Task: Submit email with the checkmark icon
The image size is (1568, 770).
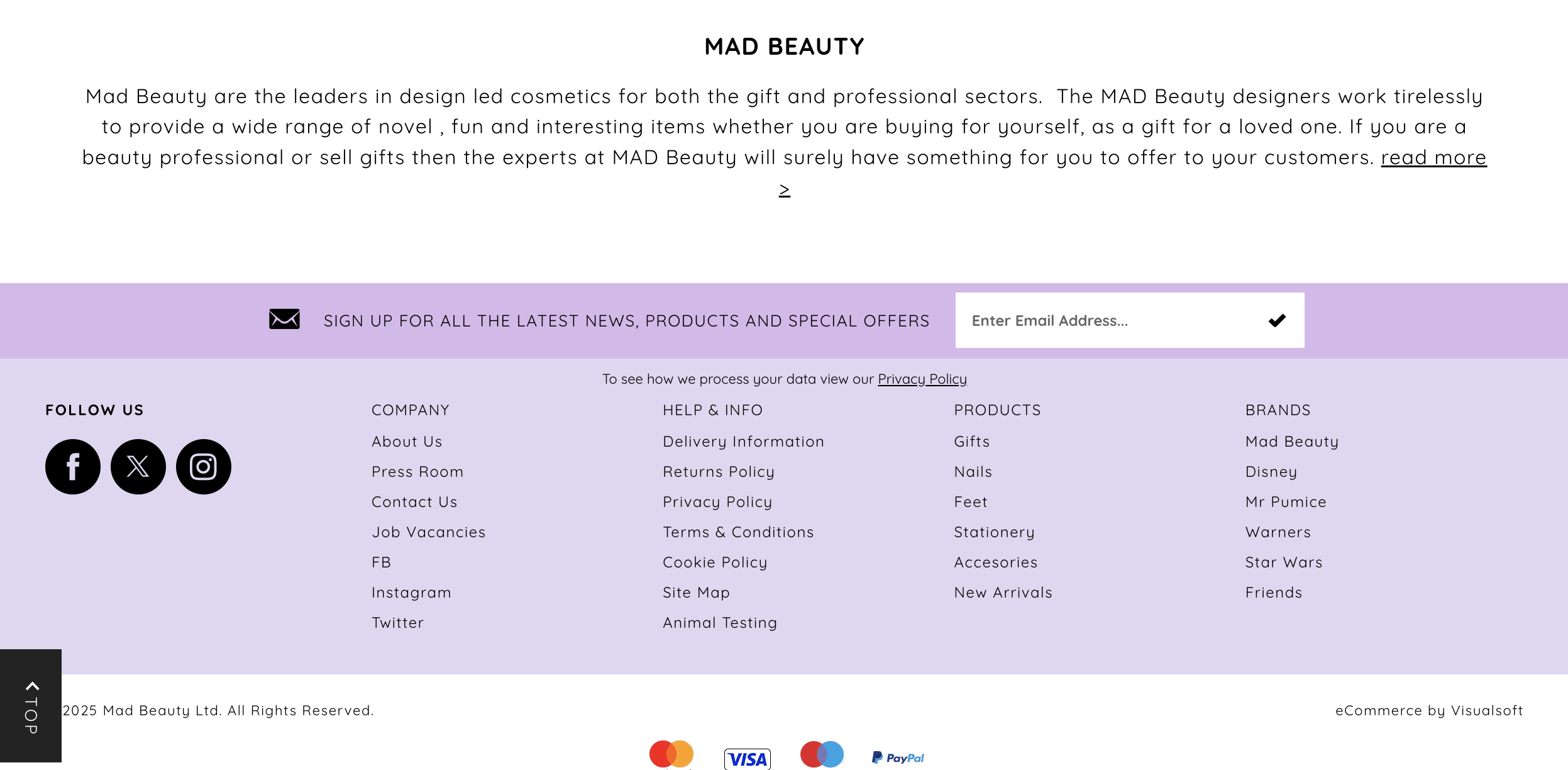Action: tap(1277, 320)
